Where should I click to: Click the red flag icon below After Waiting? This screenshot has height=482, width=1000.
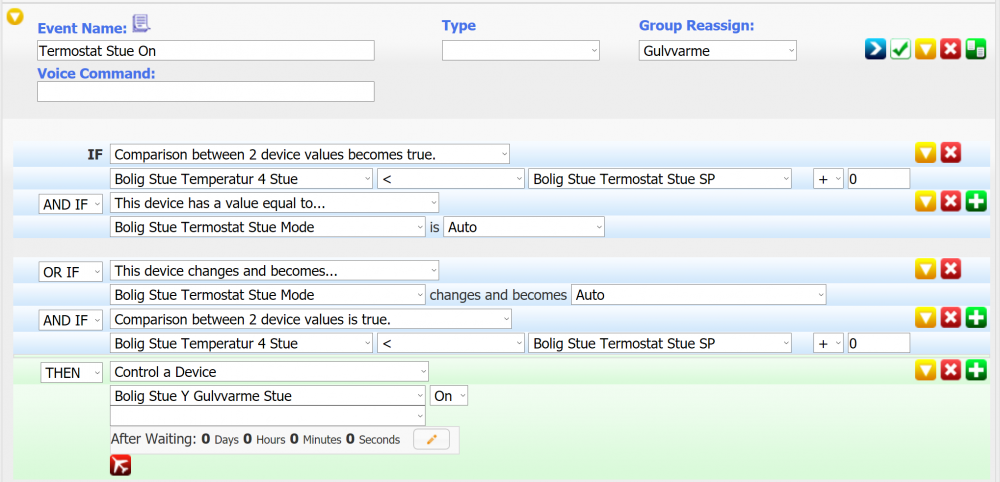pyautogui.click(x=120, y=465)
